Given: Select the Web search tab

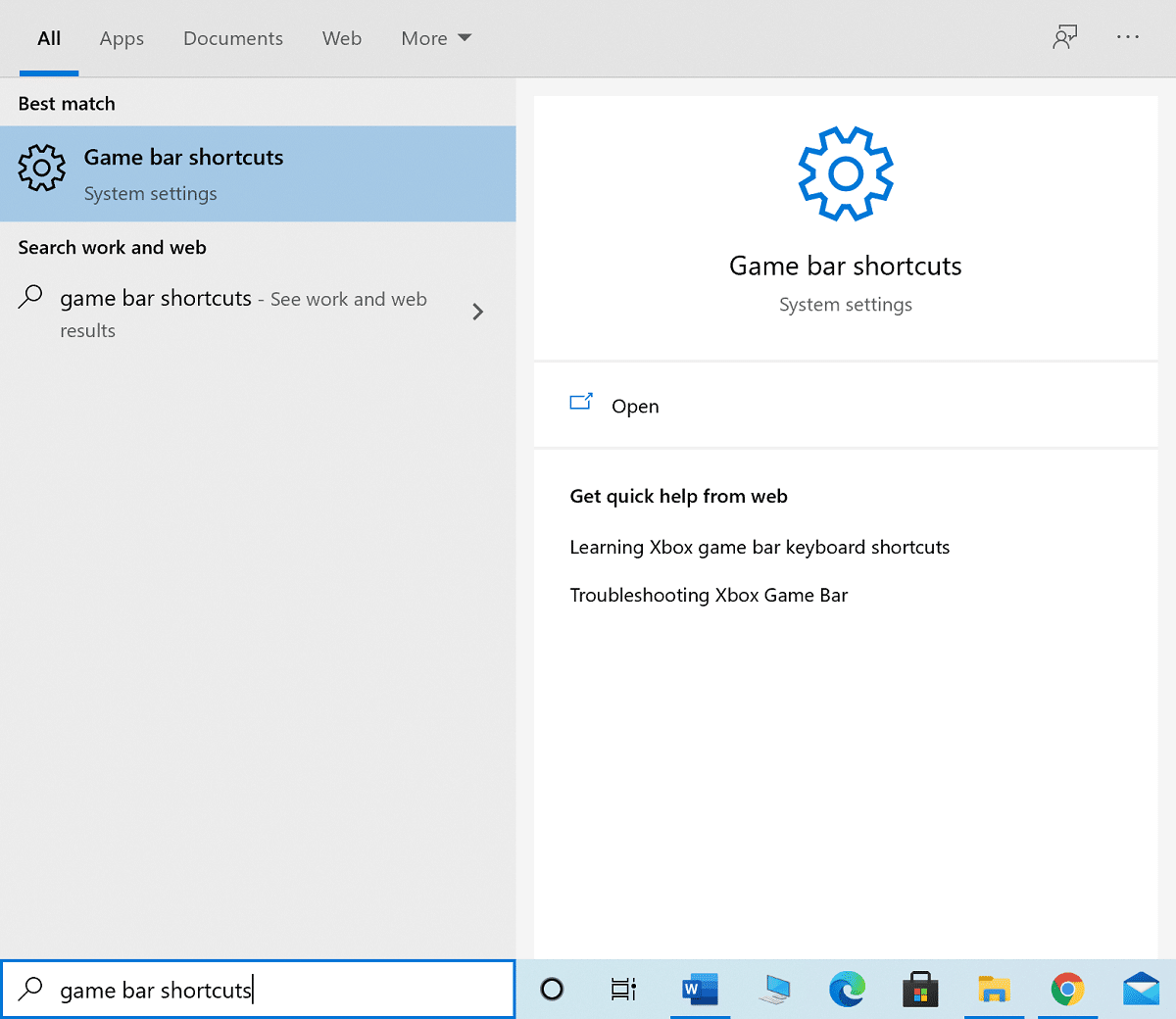Looking at the screenshot, I should coord(342,38).
